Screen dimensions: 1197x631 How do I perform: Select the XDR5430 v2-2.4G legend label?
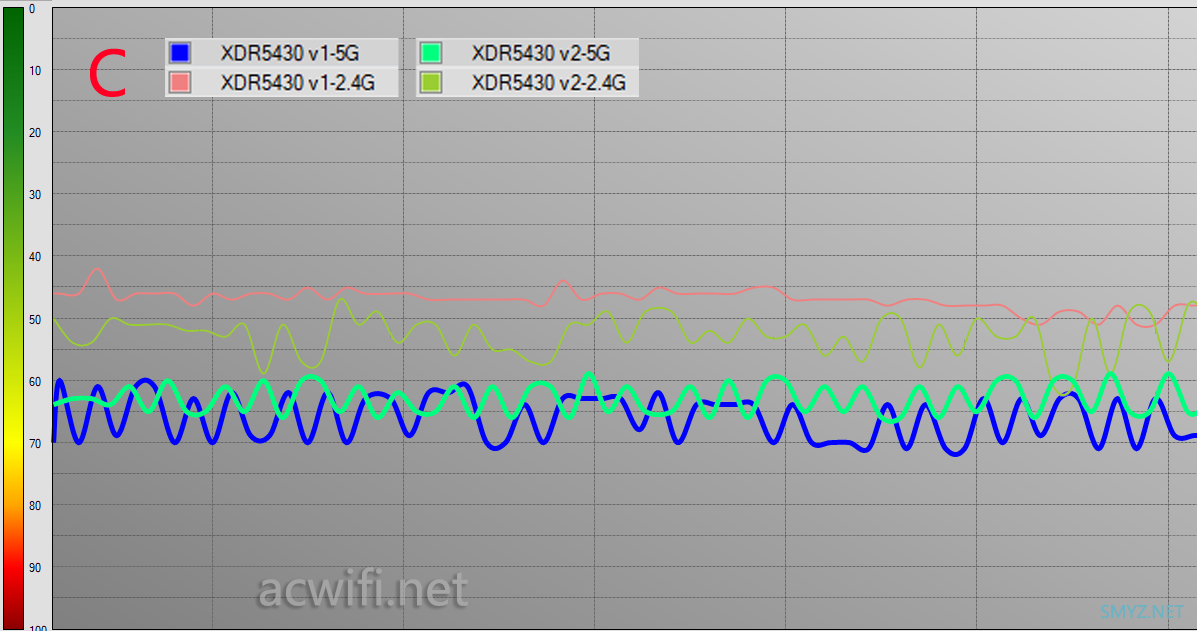[x=549, y=82]
